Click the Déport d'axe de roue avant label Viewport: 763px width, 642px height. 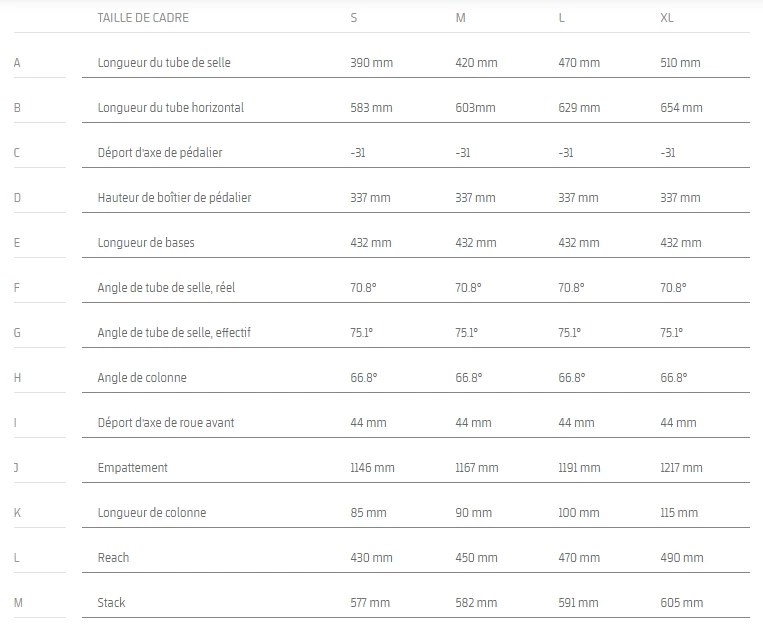point(166,423)
